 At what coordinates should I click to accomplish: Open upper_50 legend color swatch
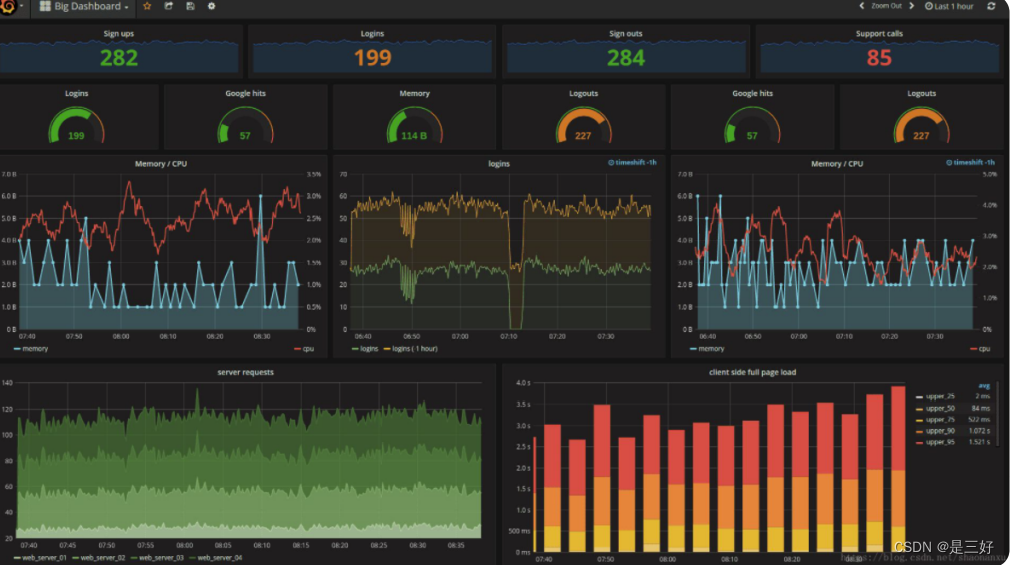[919, 408]
